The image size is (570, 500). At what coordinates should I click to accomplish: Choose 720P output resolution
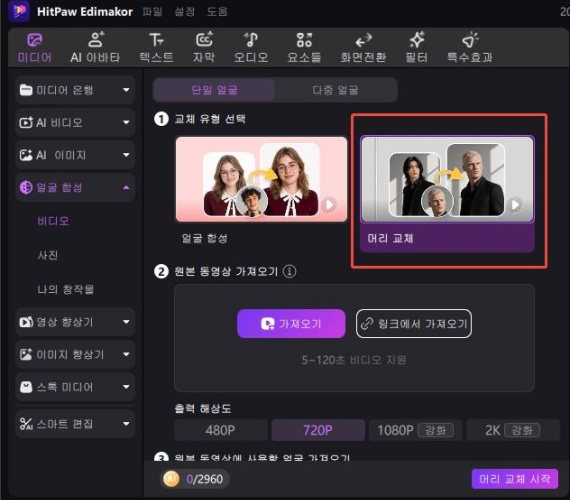(x=318, y=430)
